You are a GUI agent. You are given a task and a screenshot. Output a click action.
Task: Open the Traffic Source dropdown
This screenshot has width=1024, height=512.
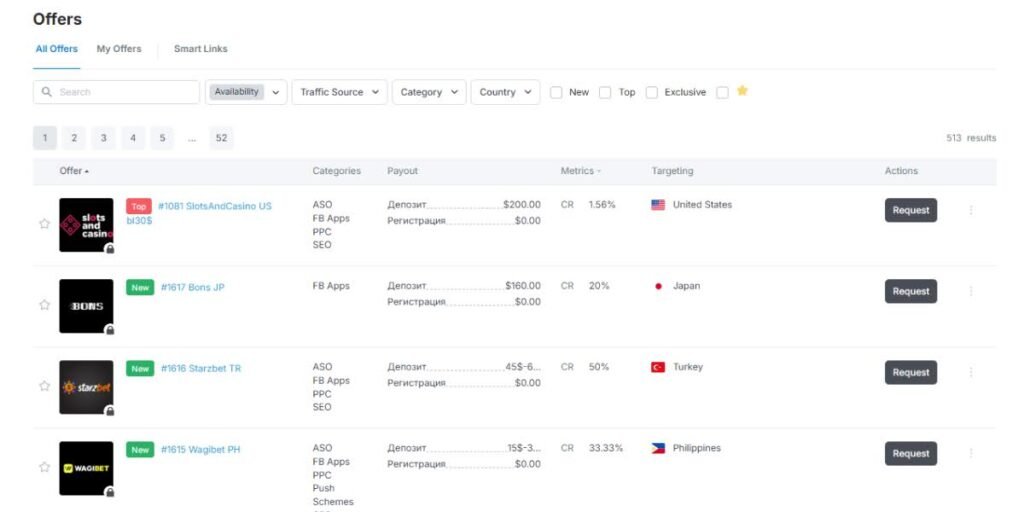pos(339,92)
